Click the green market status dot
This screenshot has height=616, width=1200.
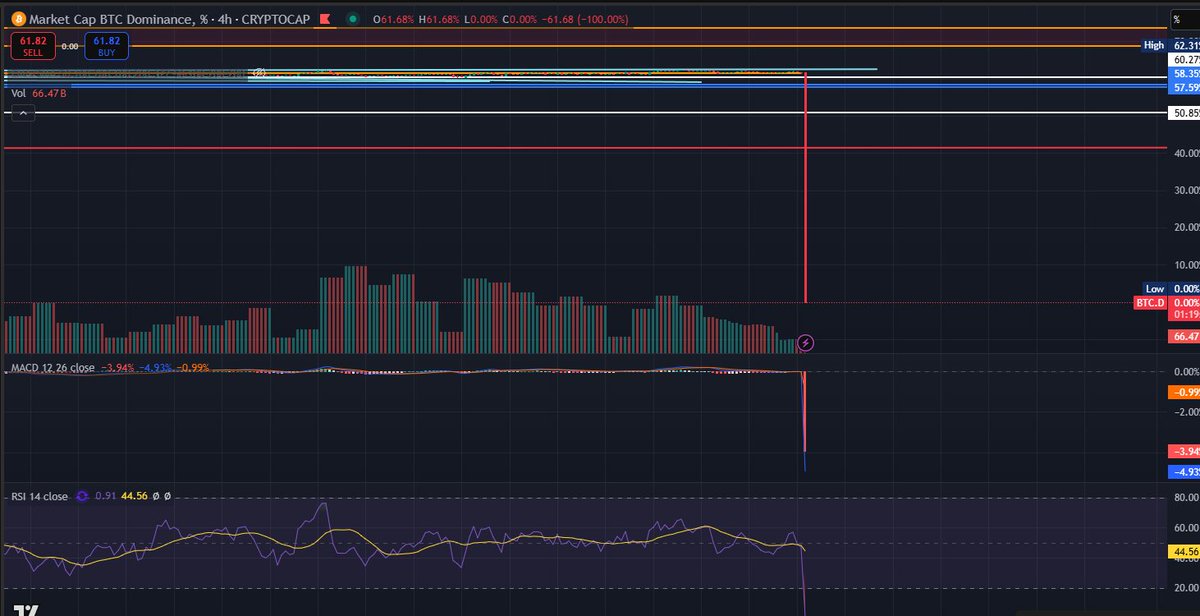coord(352,19)
